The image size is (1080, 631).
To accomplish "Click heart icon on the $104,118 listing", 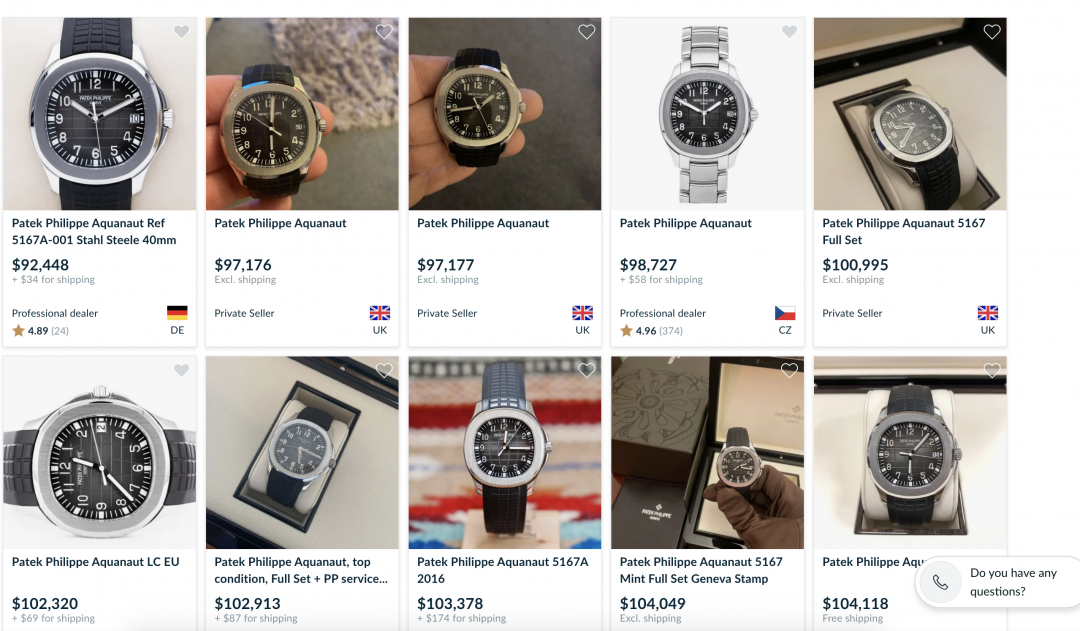I will 992,371.
